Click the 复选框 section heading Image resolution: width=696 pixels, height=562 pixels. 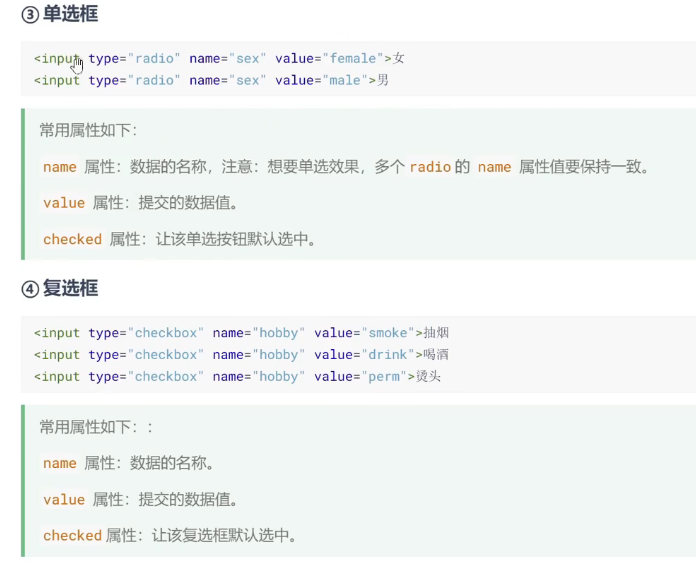pos(60,289)
